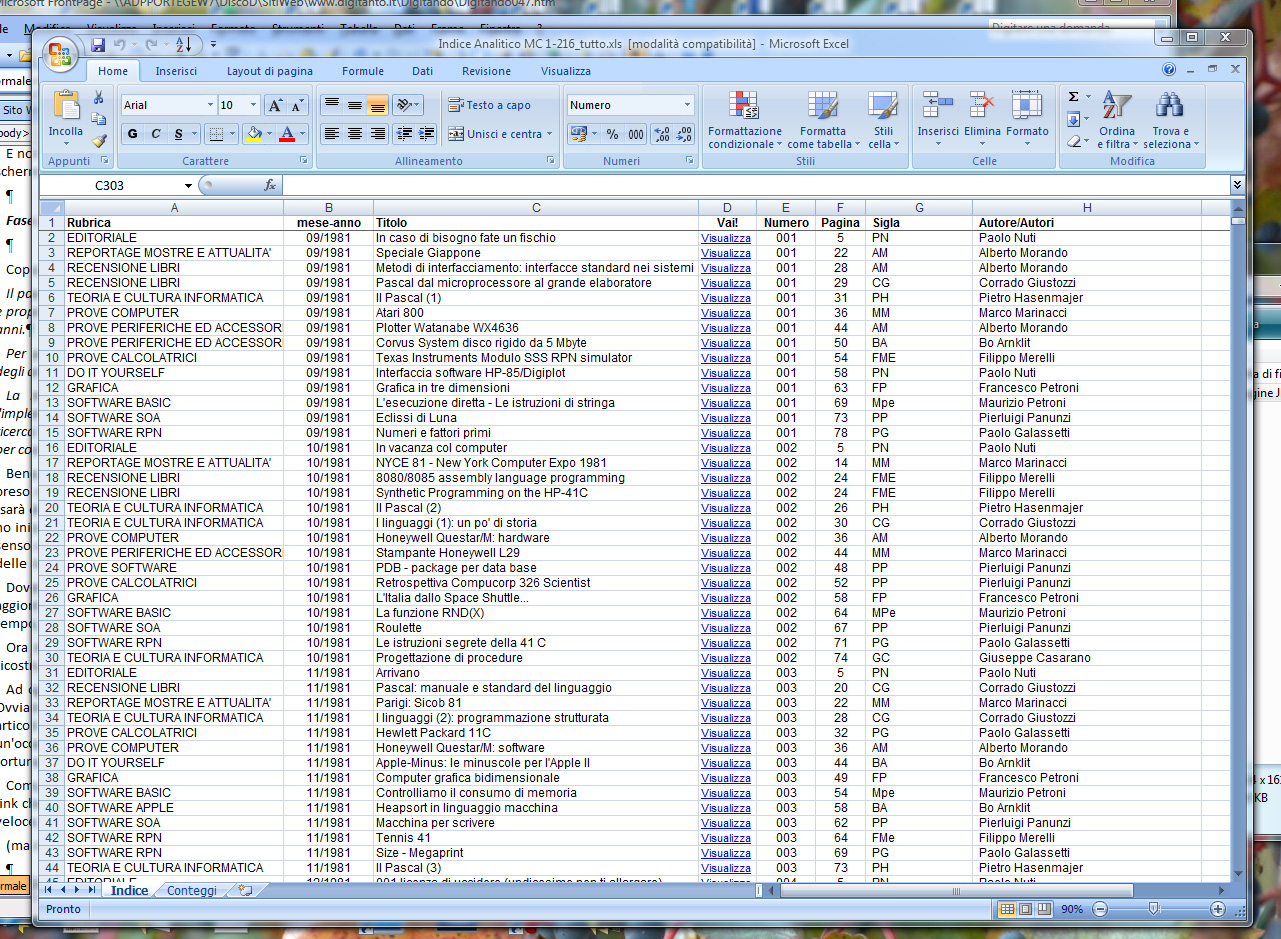Click Visualizza link for EDITORIALE row 2
Viewport: 1281px width, 939px height.
pyautogui.click(x=726, y=238)
